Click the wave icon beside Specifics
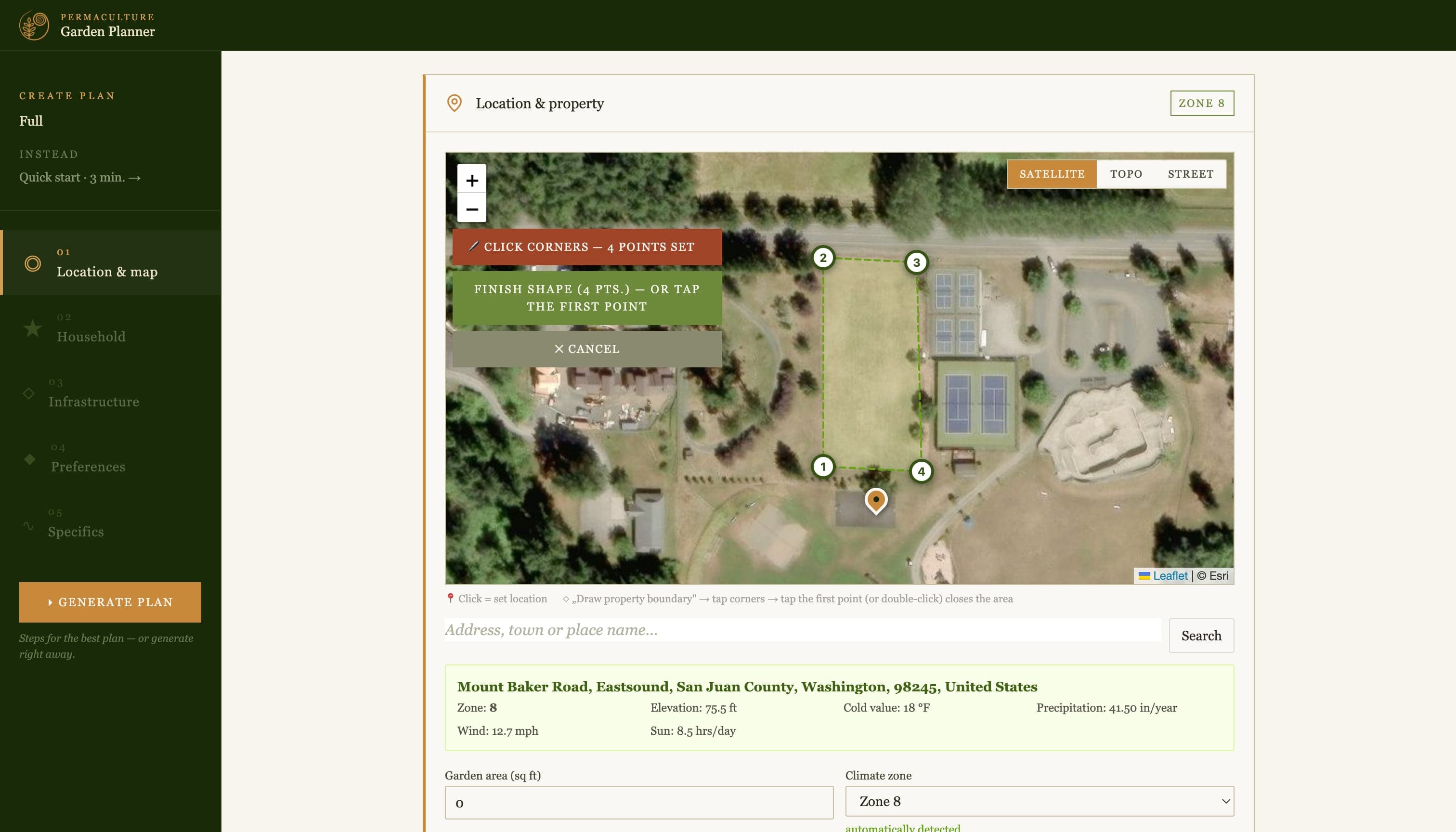The height and width of the screenshot is (832, 1456). pyautogui.click(x=28, y=525)
